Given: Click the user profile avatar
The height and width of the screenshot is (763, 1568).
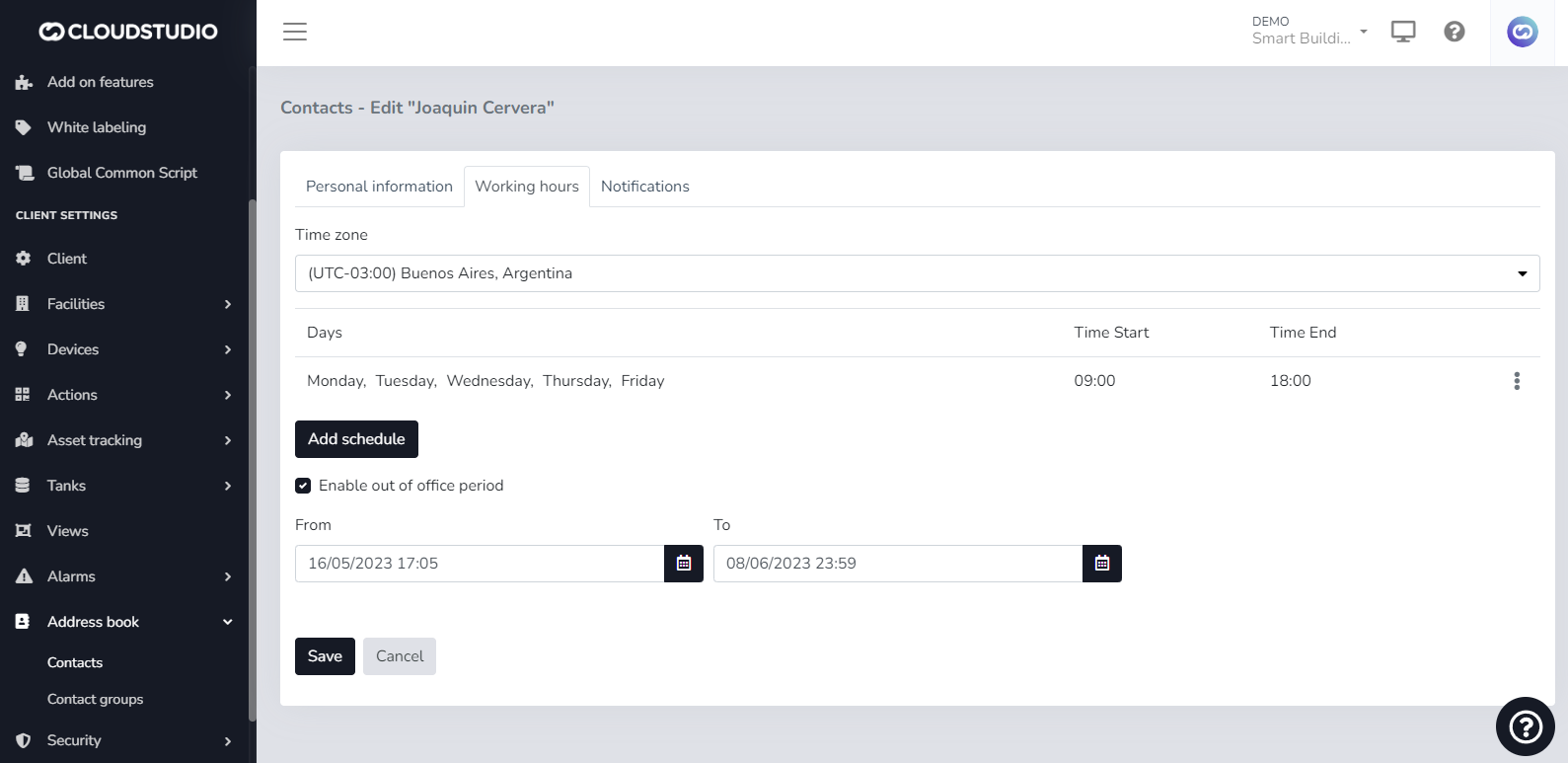Looking at the screenshot, I should click(1522, 32).
